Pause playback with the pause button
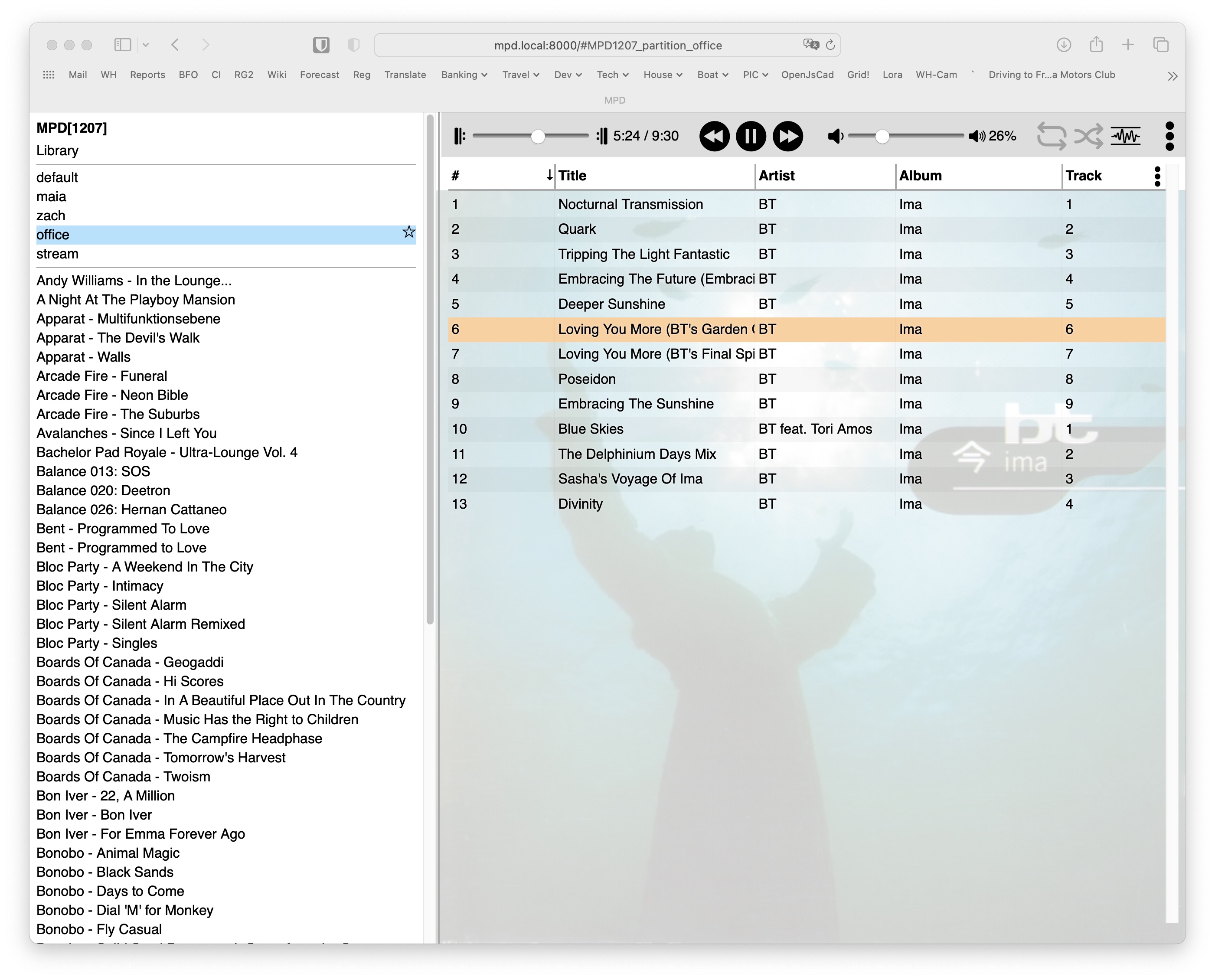The image size is (1215, 980). (x=750, y=136)
